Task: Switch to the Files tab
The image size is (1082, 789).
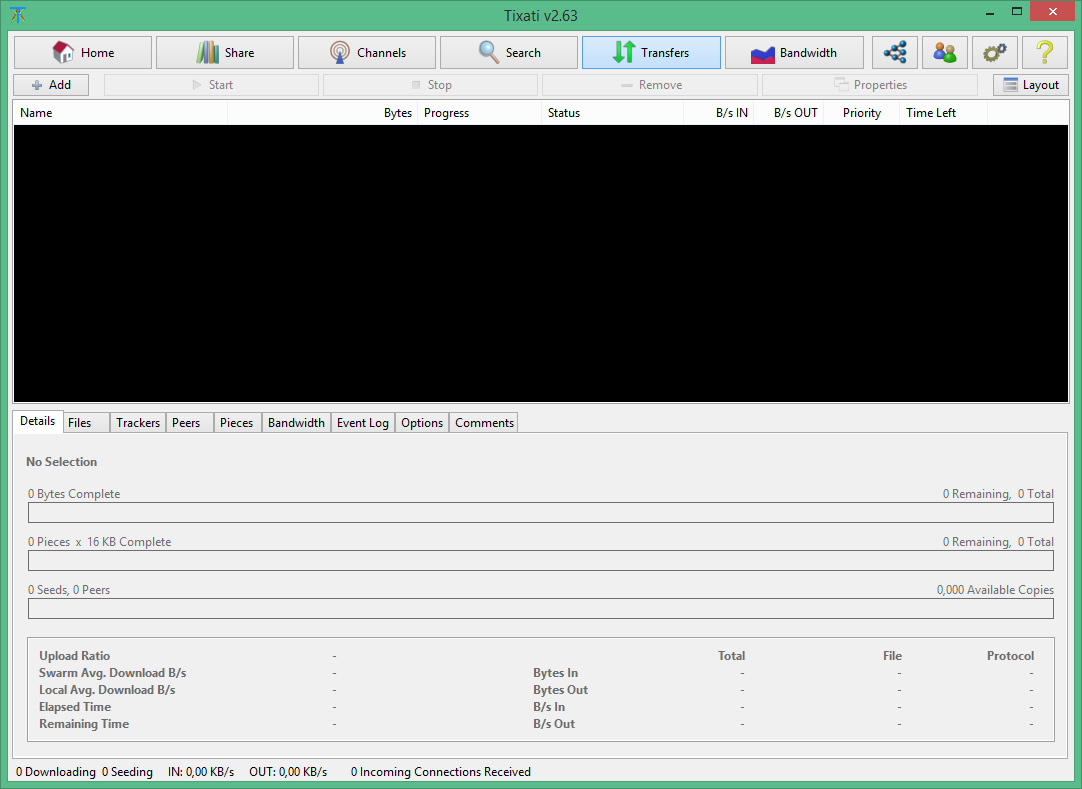Action: point(80,423)
